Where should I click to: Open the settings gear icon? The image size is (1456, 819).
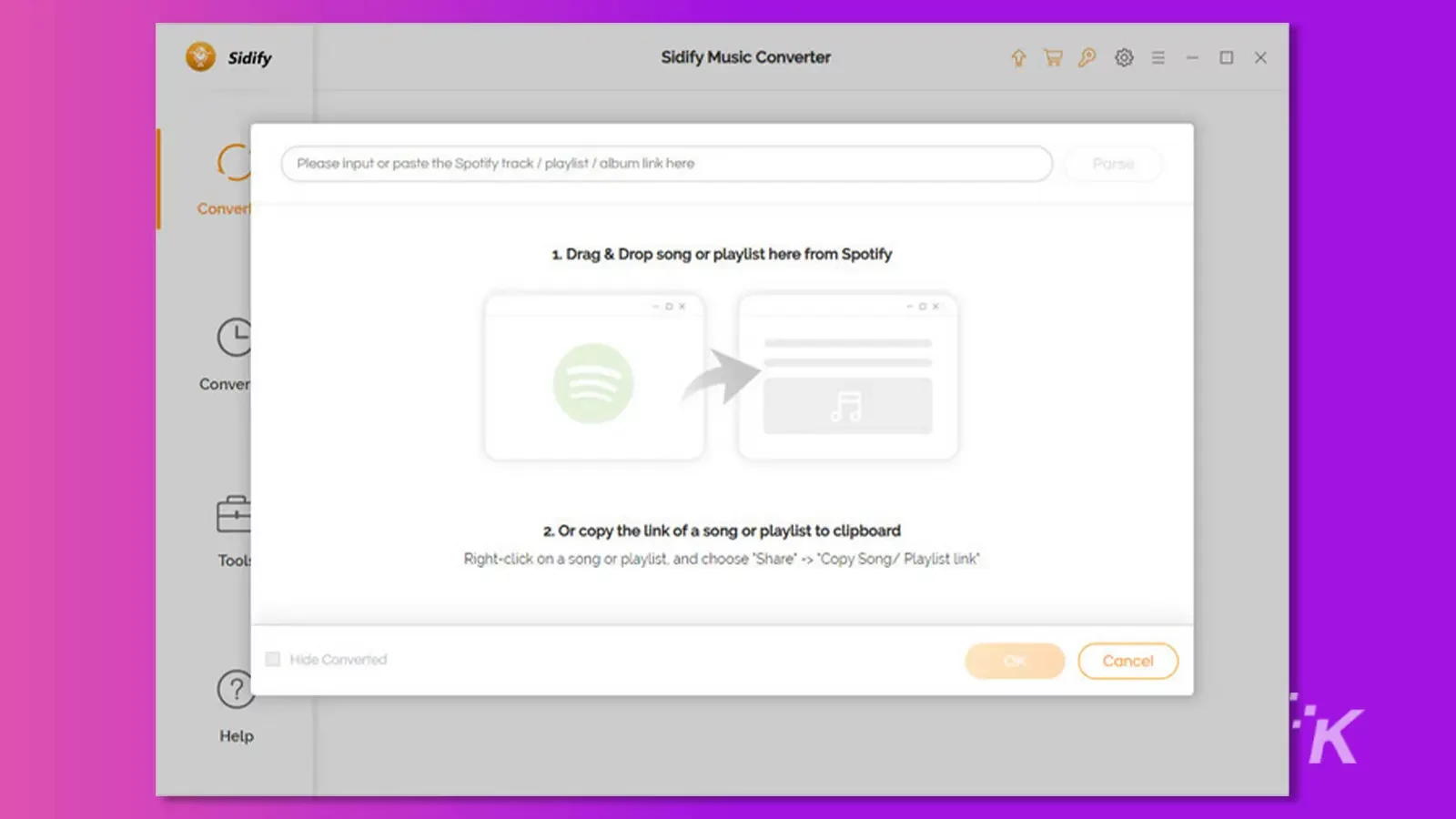click(x=1124, y=57)
